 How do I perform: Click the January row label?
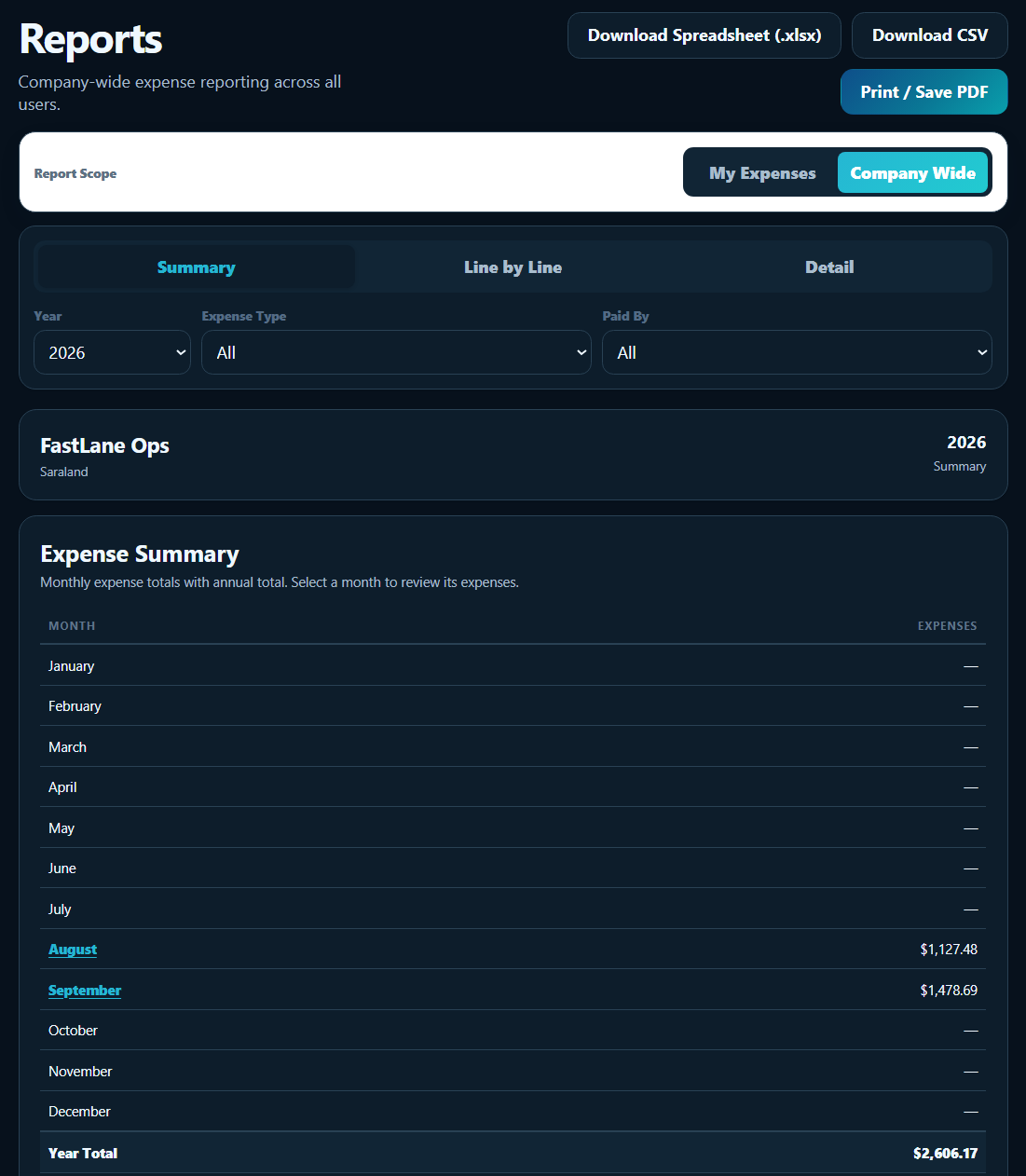tap(71, 666)
